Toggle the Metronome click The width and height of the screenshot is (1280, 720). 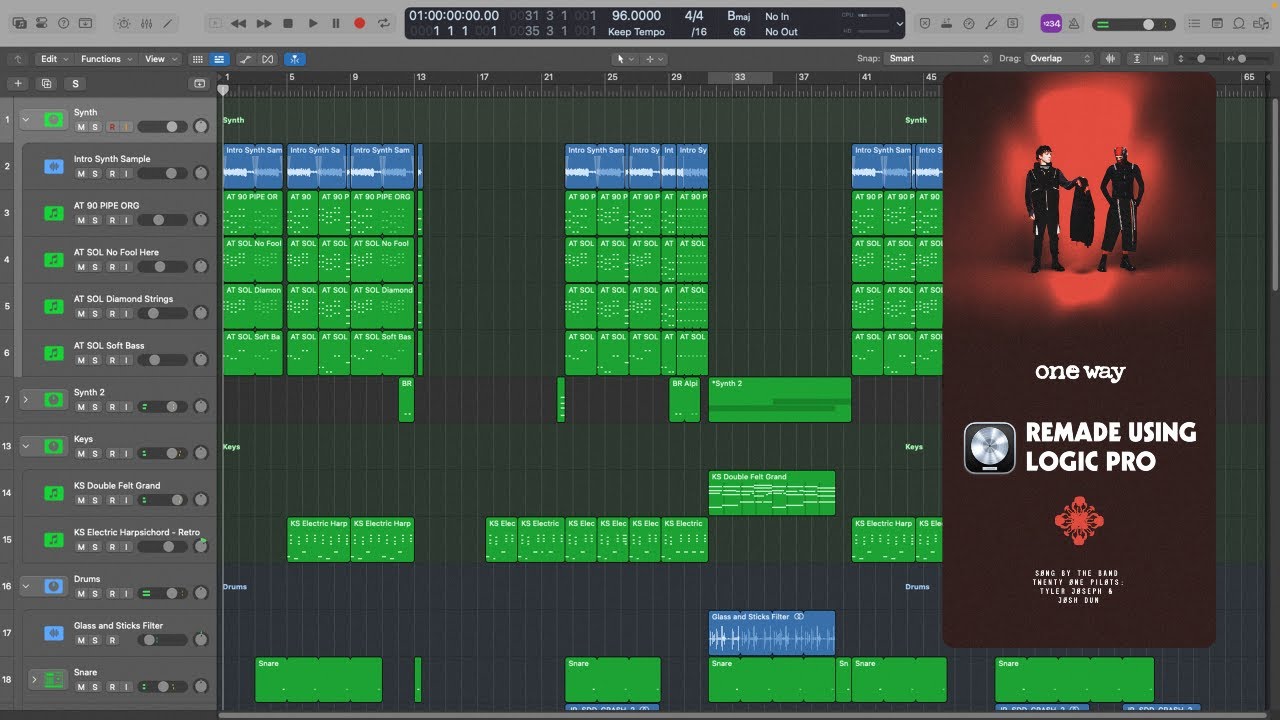pyautogui.click(x=1074, y=23)
